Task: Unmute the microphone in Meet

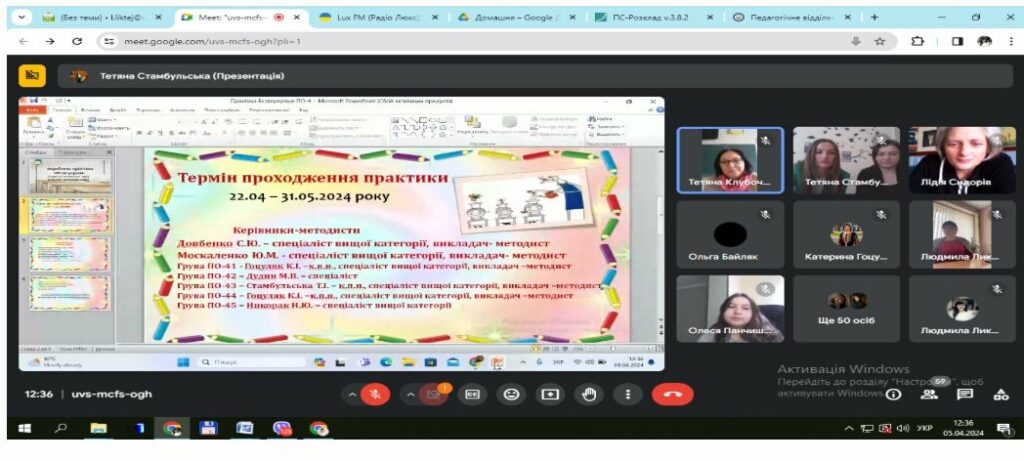Action: click(376, 395)
